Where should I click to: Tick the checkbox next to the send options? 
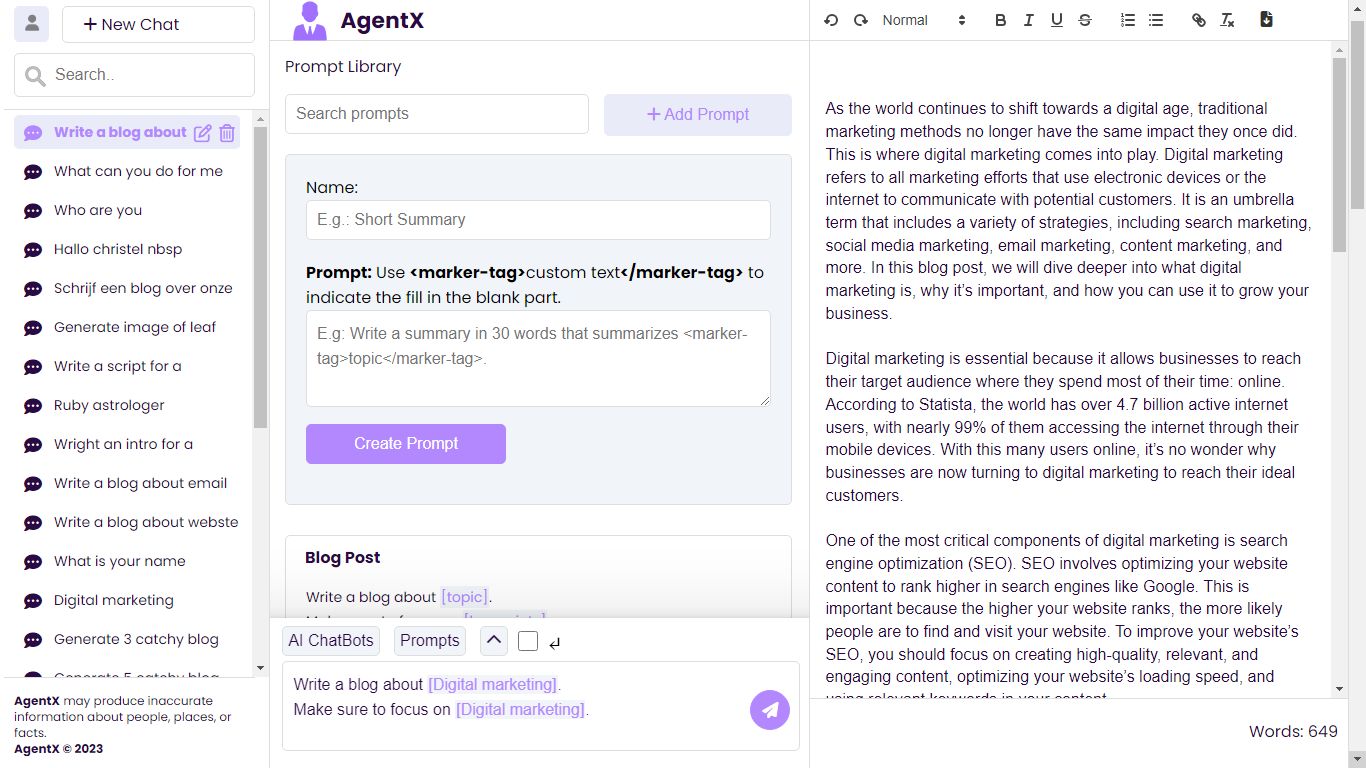click(528, 641)
